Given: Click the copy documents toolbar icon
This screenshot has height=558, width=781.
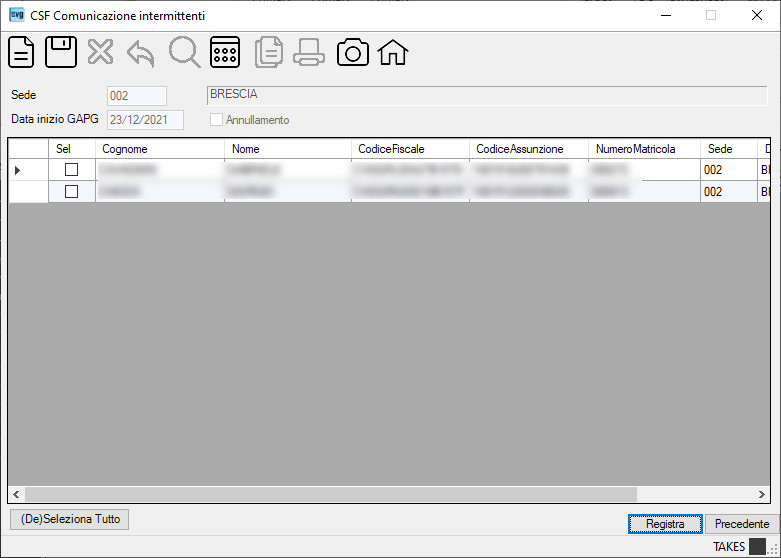Looking at the screenshot, I should 269,52.
